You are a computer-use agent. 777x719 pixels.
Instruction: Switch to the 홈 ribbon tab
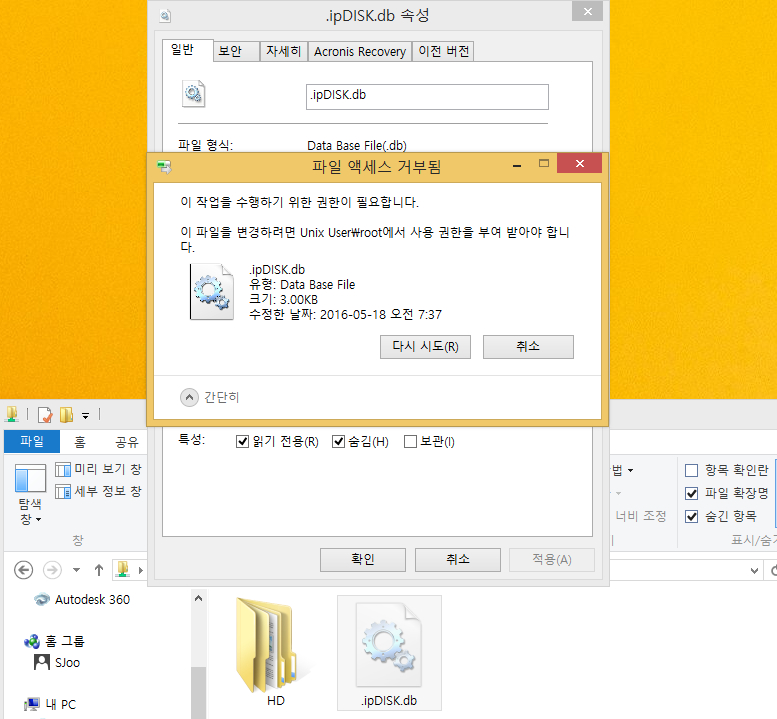(x=80, y=442)
